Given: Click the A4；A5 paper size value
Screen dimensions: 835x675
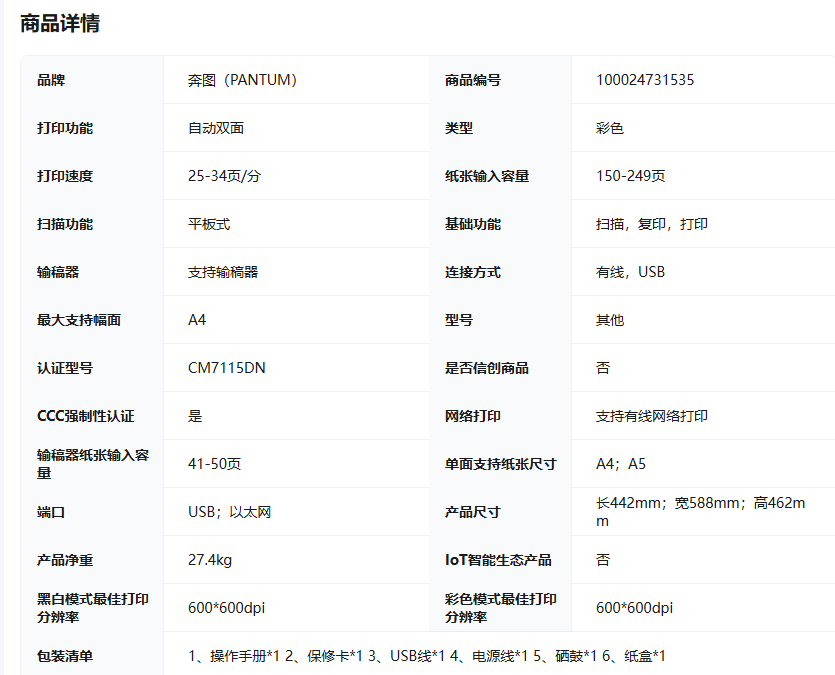Looking at the screenshot, I should (621, 463).
